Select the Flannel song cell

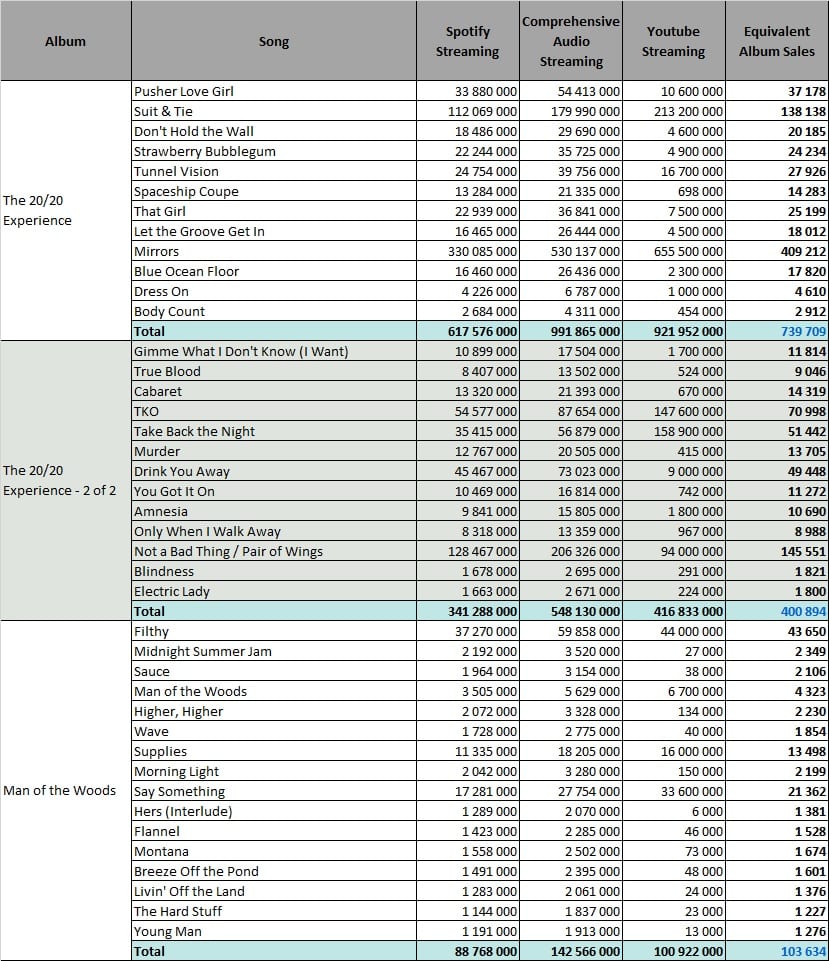pos(274,832)
